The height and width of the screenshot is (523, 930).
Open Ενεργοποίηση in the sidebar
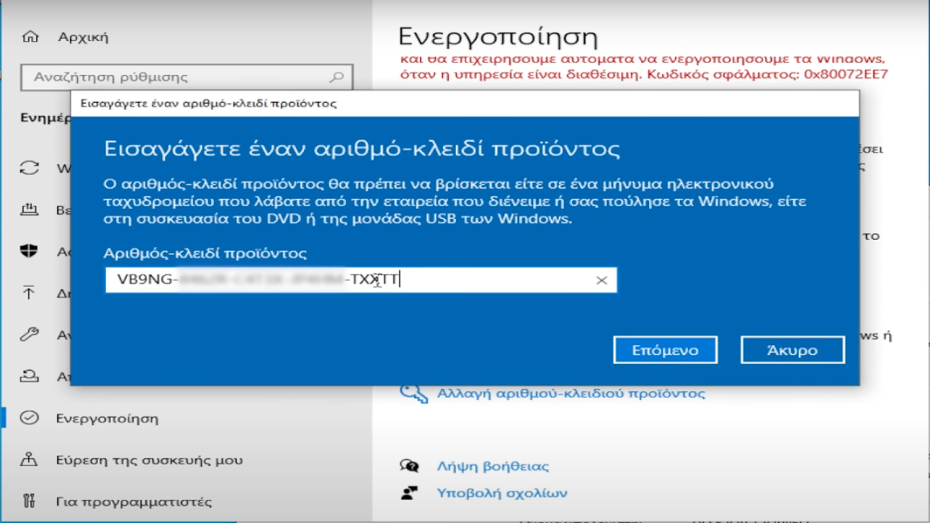(x=107, y=418)
